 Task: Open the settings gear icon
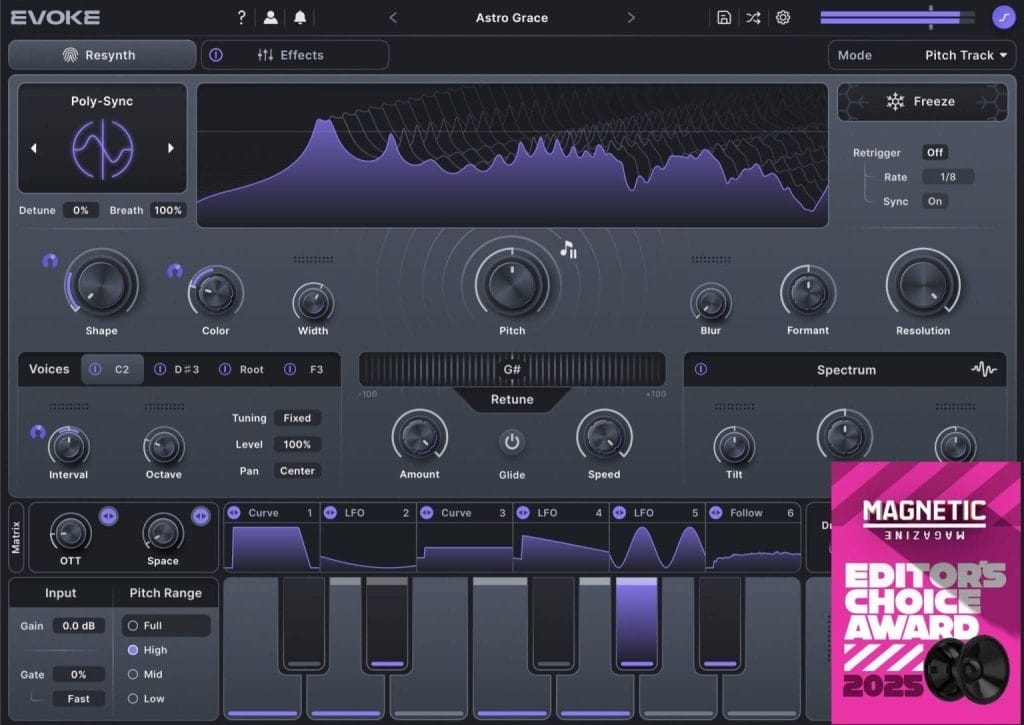pos(783,17)
